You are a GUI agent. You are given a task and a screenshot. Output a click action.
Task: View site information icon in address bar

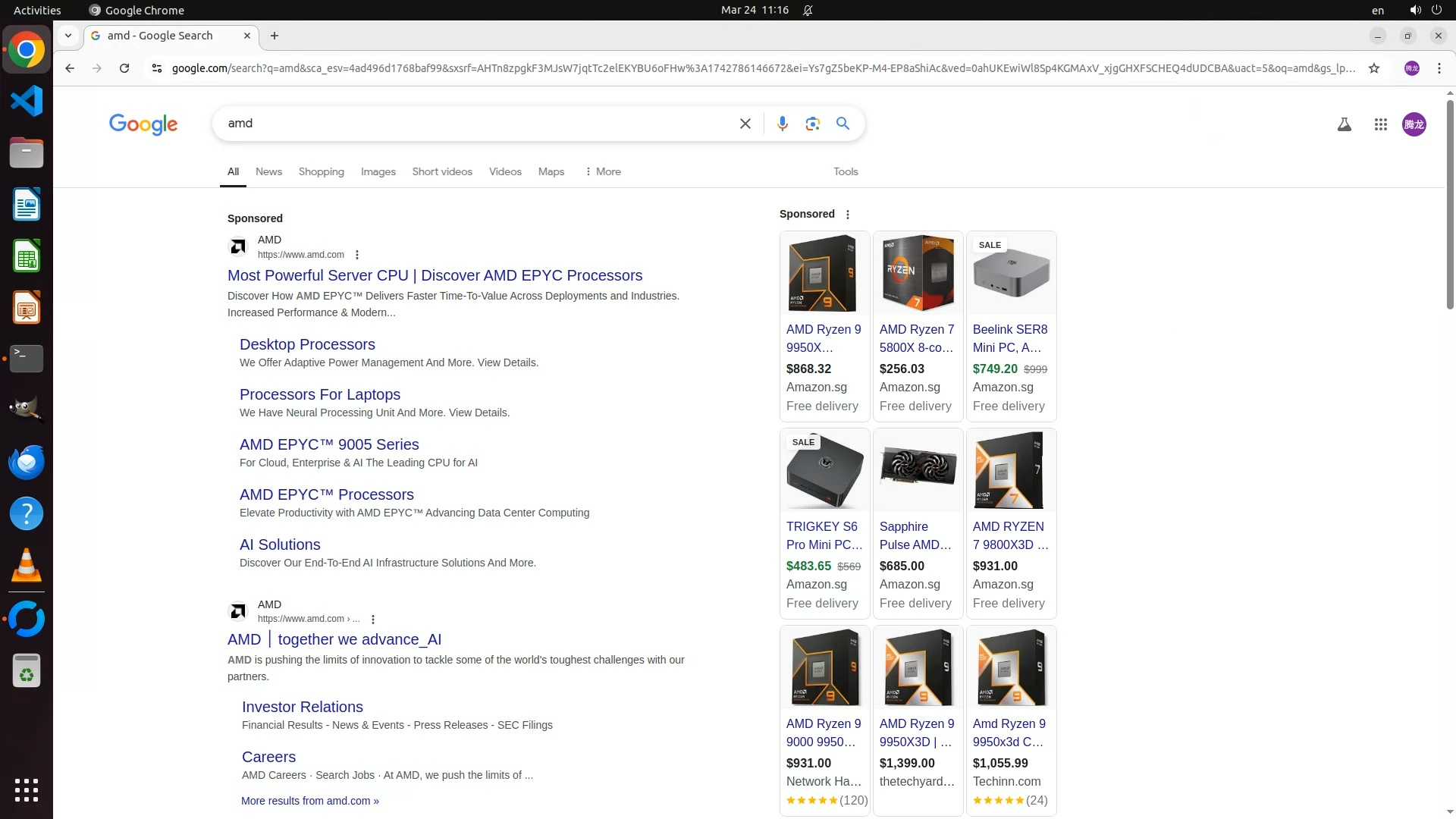tap(156, 68)
